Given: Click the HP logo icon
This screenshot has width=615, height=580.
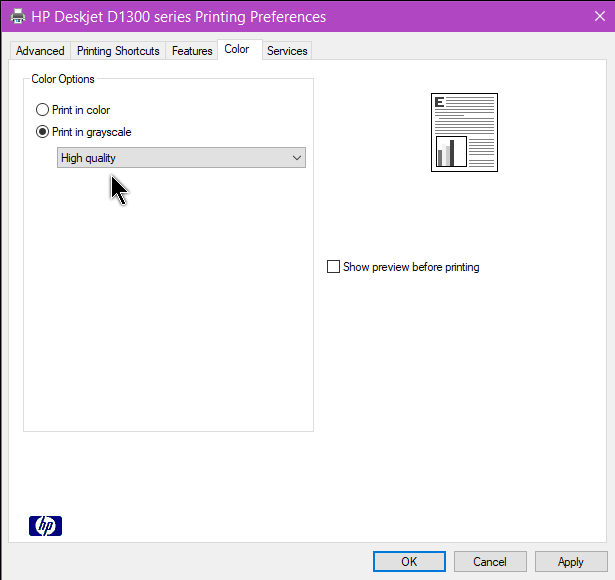Looking at the screenshot, I should click(x=45, y=526).
